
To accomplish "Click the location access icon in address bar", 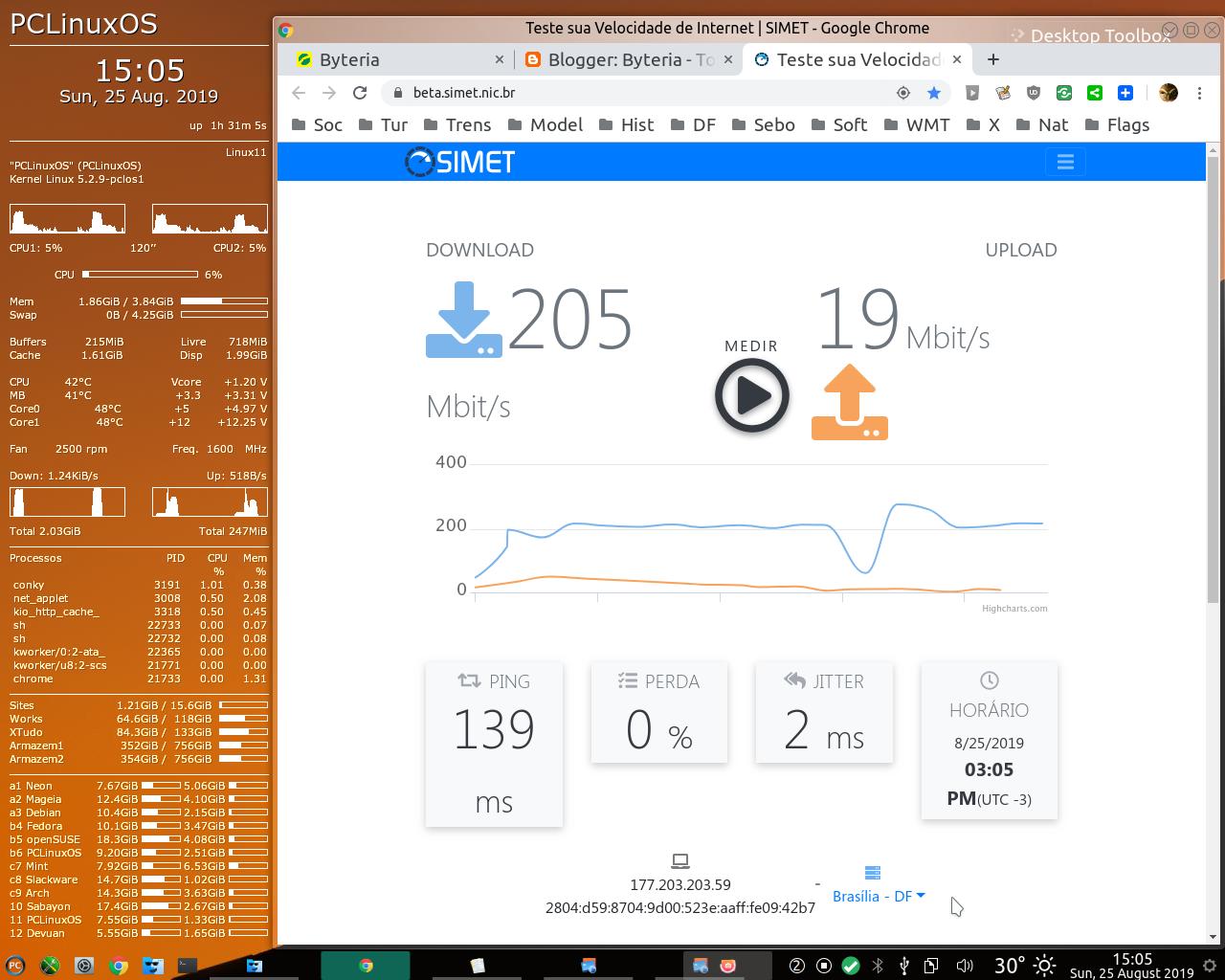I will (x=902, y=93).
